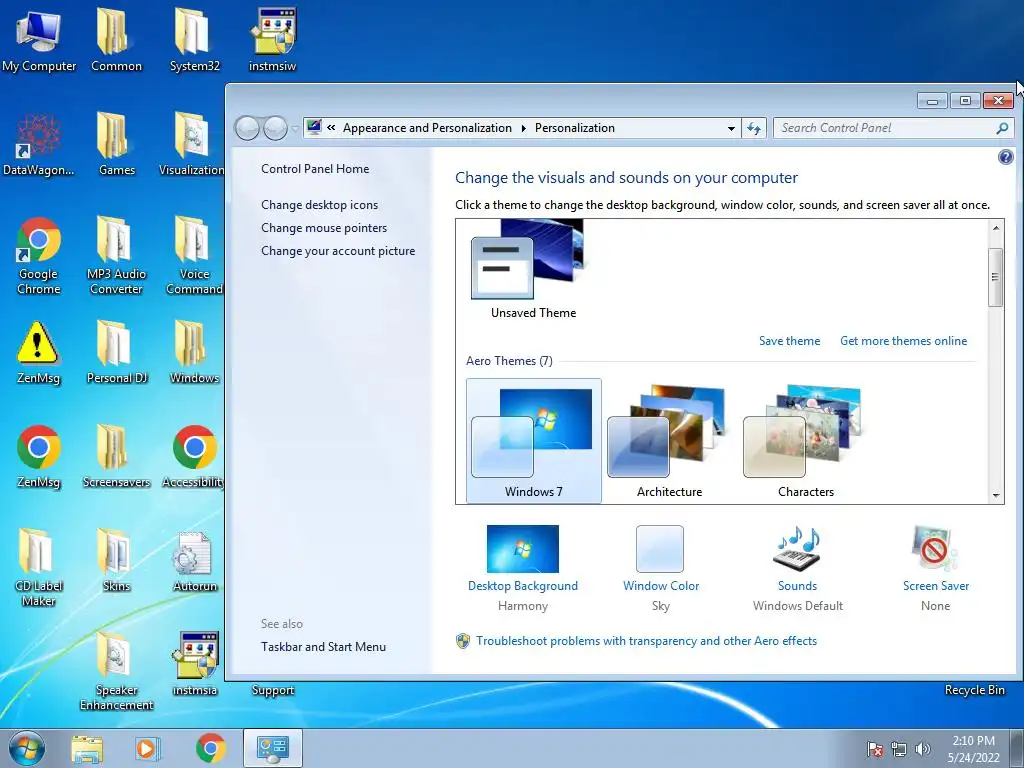The width and height of the screenshot is (1024, 768).
Task: Open the ZenMsg warning-sign icon
Action: 39,353
